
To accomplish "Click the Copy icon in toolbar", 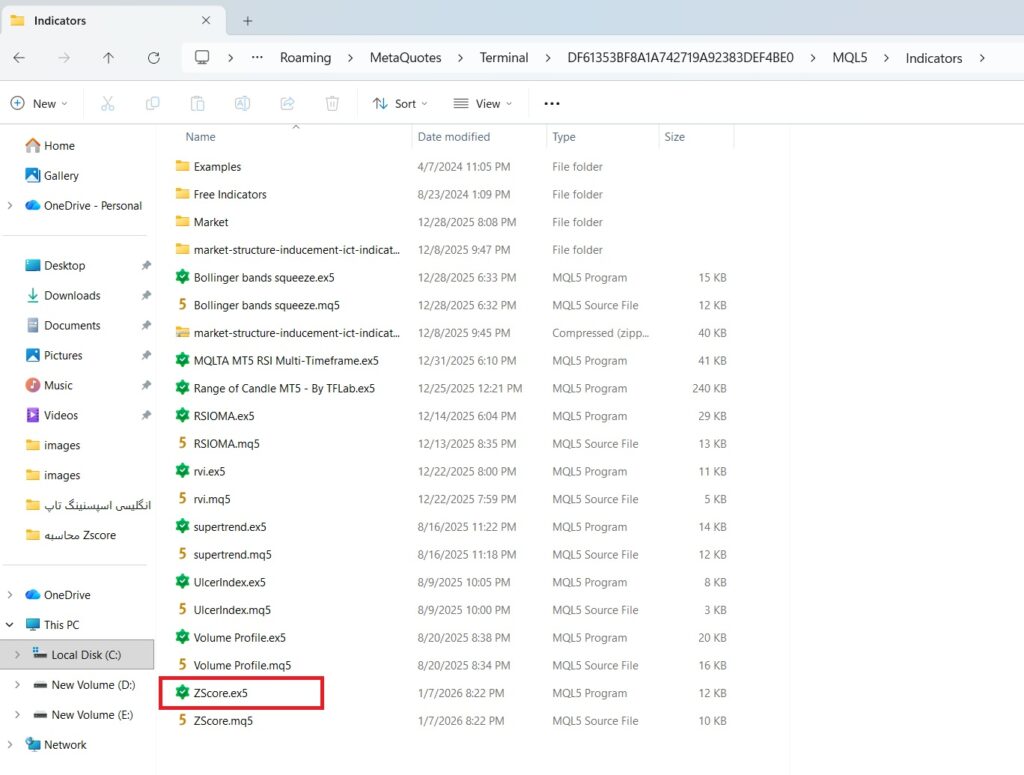I will click(x=152, y=103).
